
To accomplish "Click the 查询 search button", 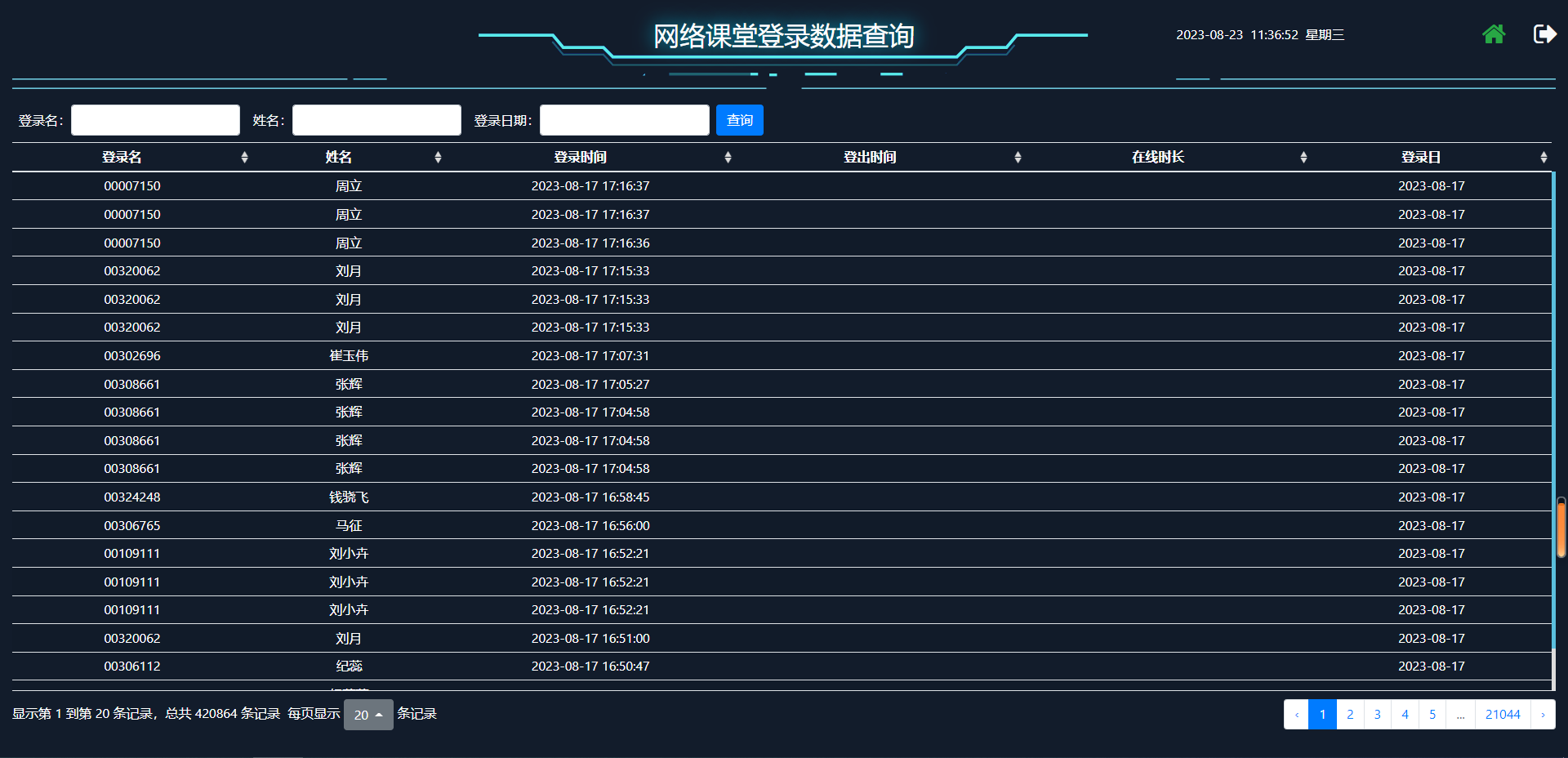I will (x=740, y=120).
